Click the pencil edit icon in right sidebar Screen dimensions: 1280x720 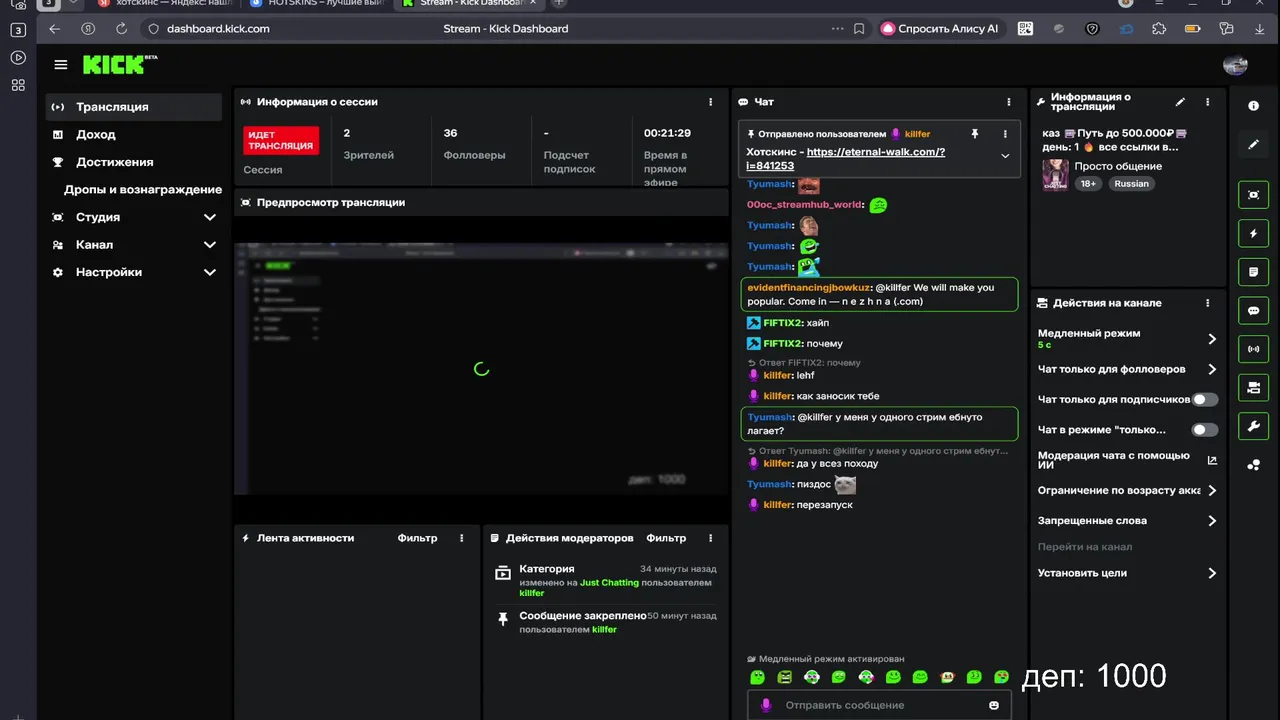tap(1253, 145)
